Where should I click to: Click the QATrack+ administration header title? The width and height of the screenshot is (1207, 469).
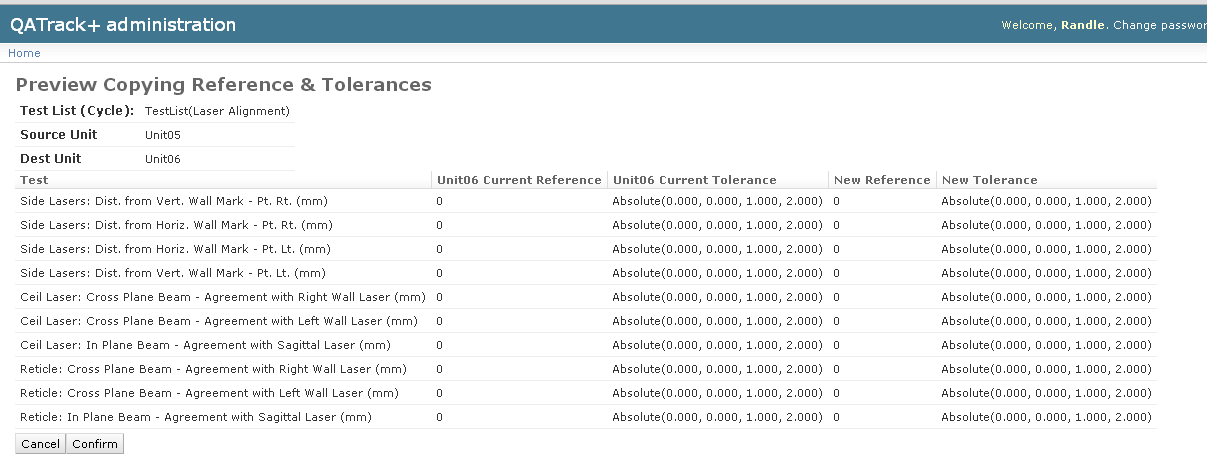(x=123, y=25)
